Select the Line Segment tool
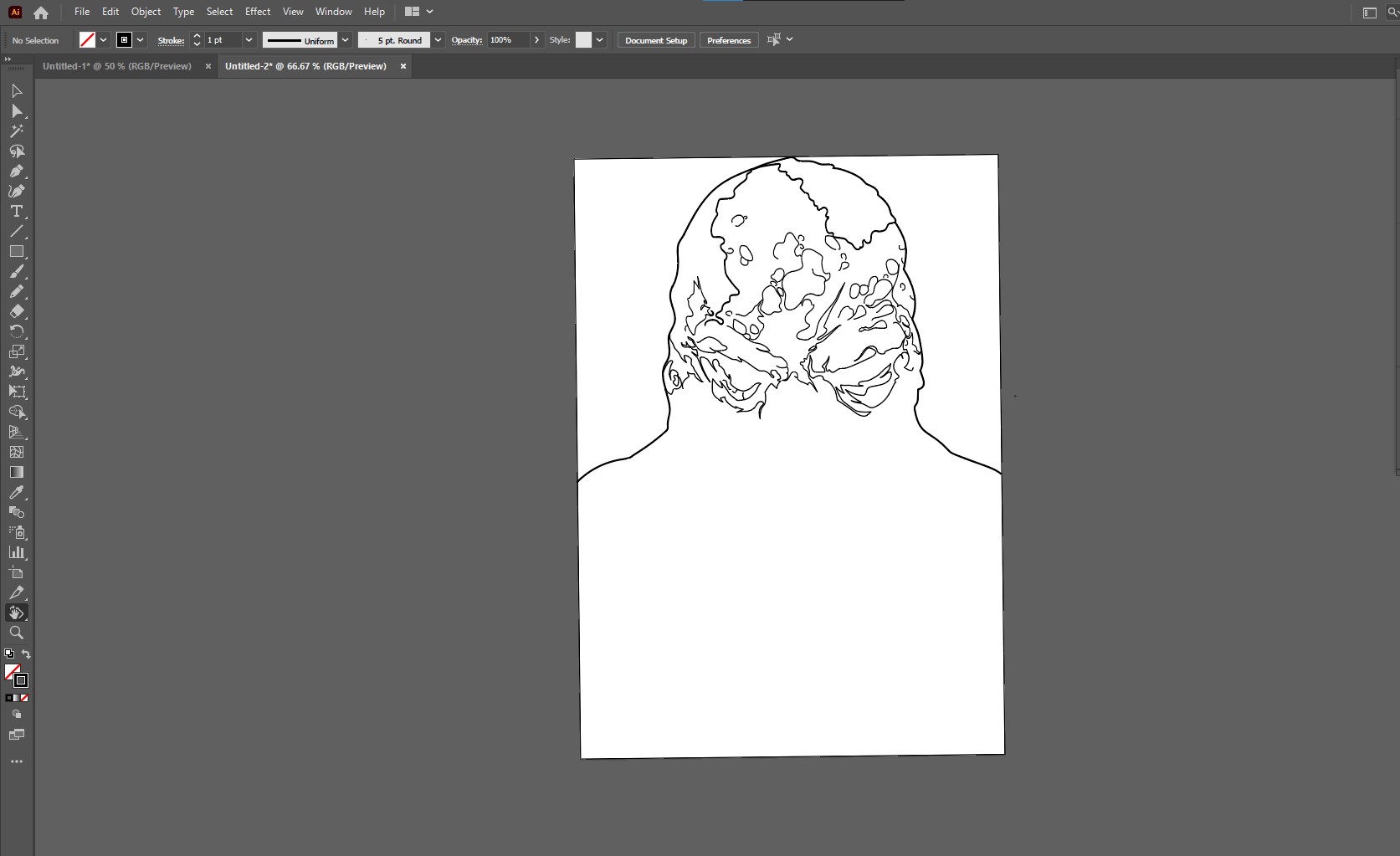Viewport: 1400px width, 856px height. [x=17, y=231]
